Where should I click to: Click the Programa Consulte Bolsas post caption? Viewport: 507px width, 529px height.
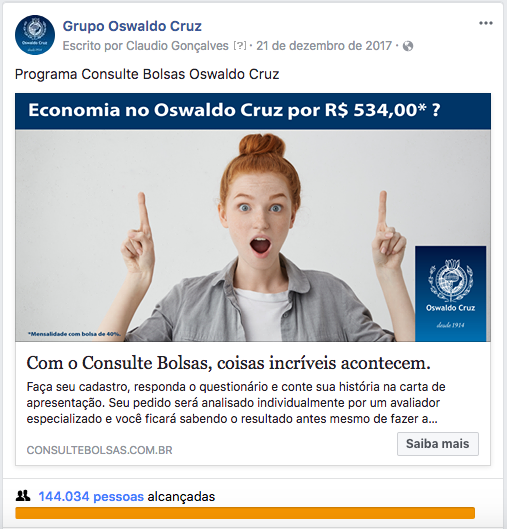pos(147,74)
